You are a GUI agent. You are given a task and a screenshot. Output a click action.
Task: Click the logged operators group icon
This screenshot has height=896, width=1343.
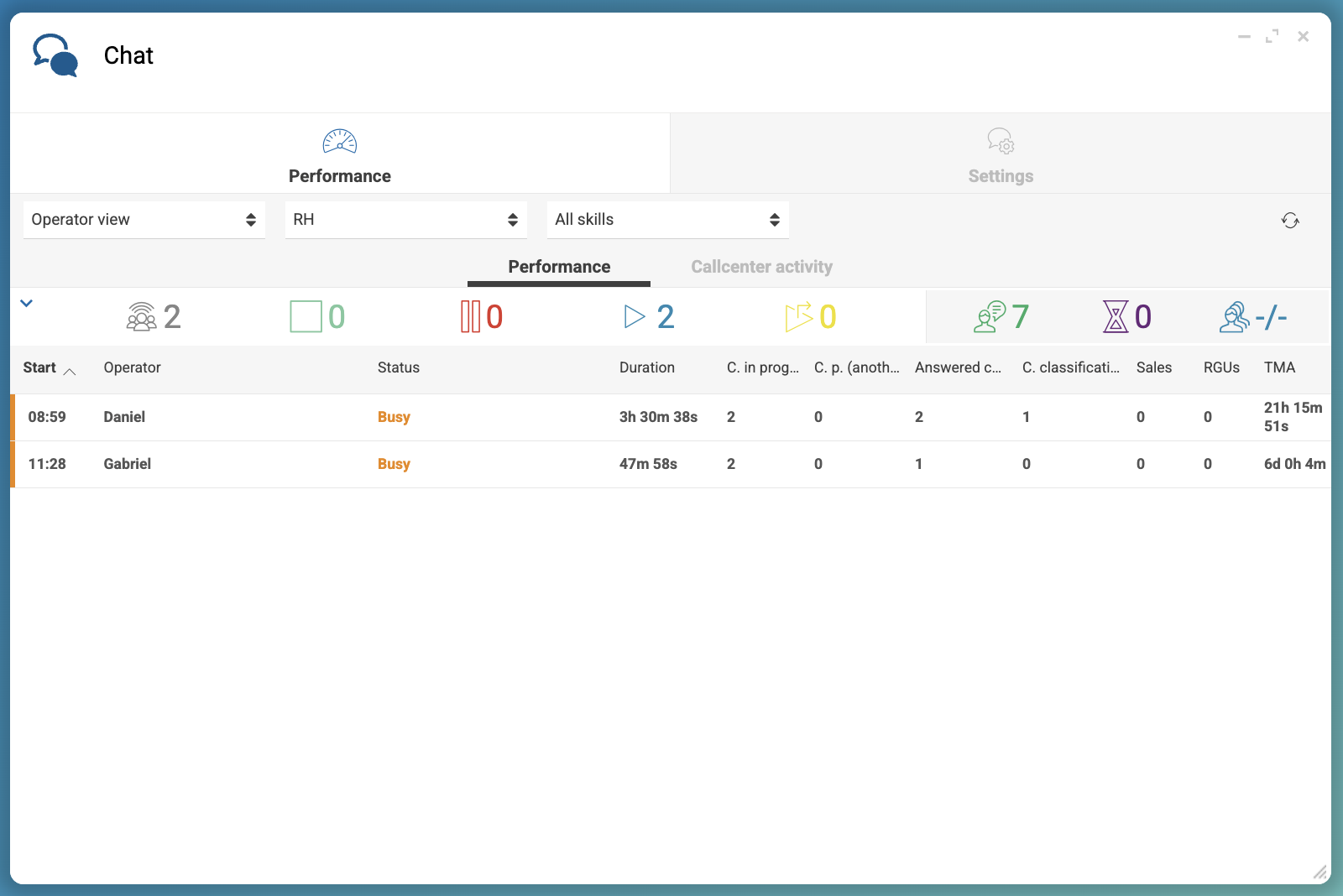(142, 316)
